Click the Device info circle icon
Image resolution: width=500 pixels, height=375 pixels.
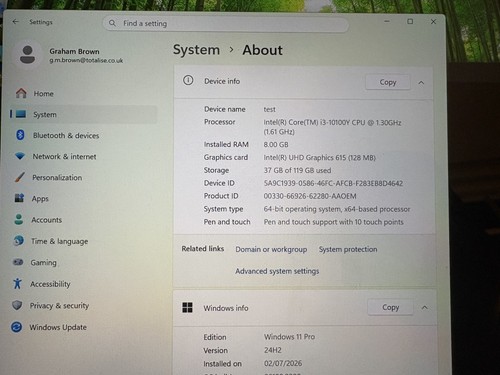[x=188, y=80]
